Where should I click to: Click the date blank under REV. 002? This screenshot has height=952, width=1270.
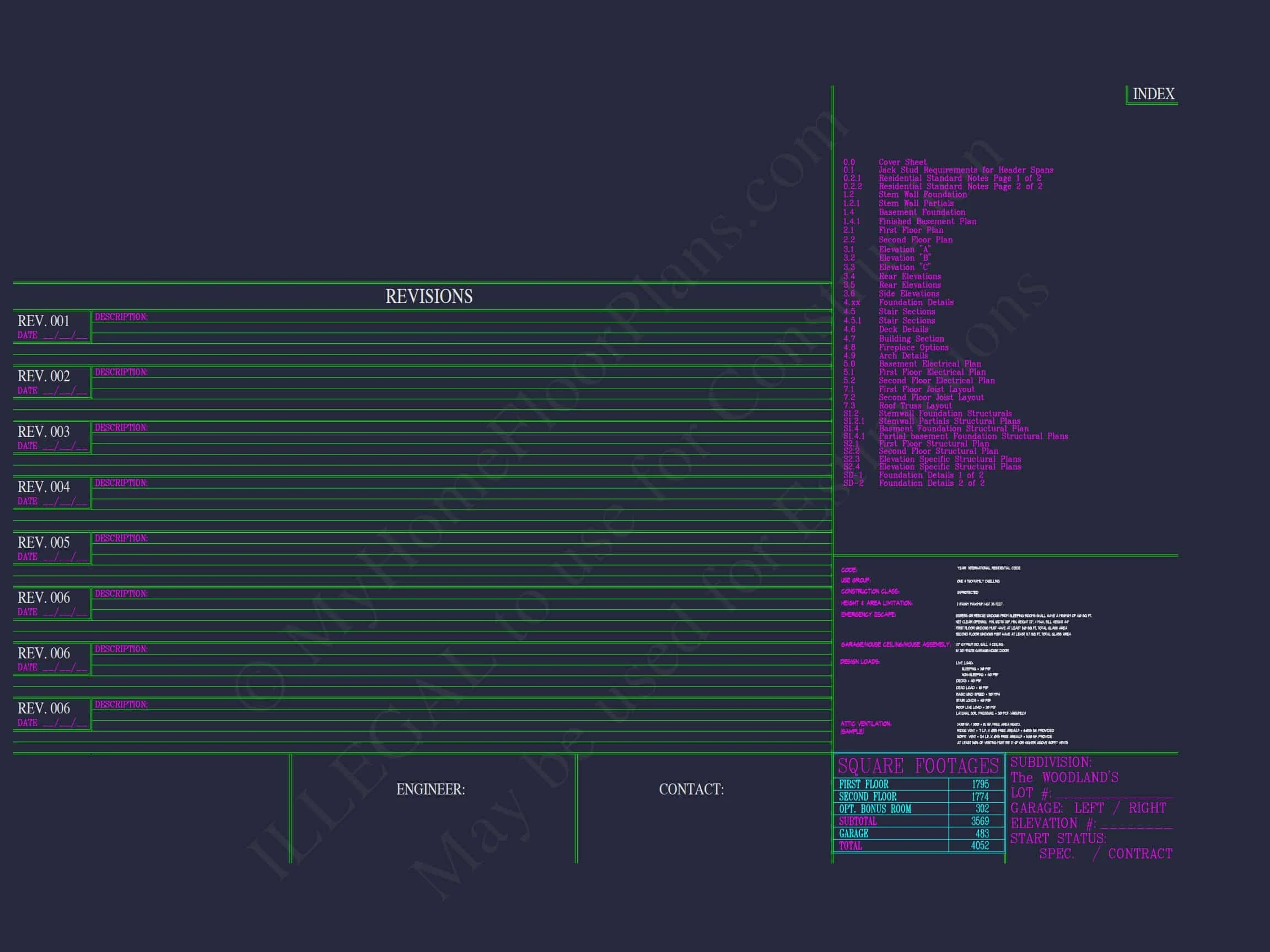(64, 391)
